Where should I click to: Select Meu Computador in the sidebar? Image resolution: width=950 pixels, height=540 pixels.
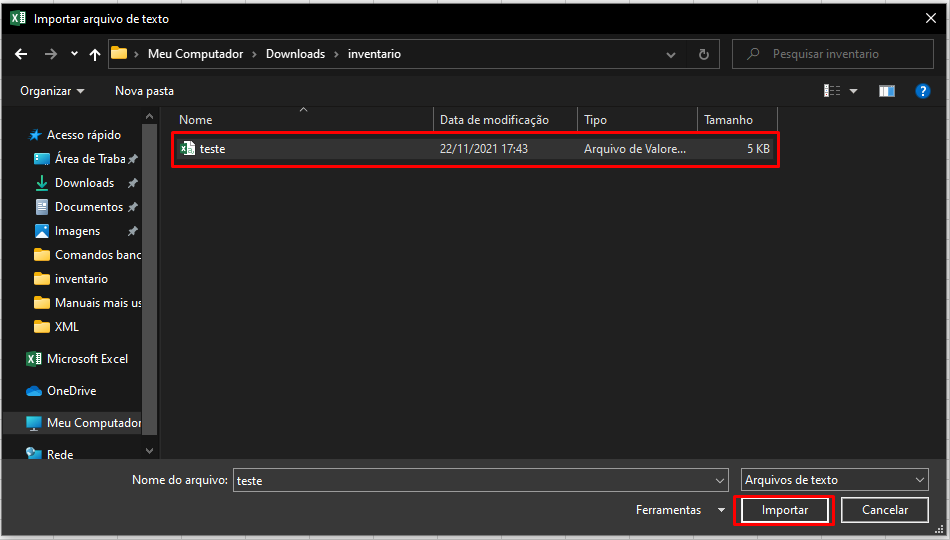click(x=83, y=423)
